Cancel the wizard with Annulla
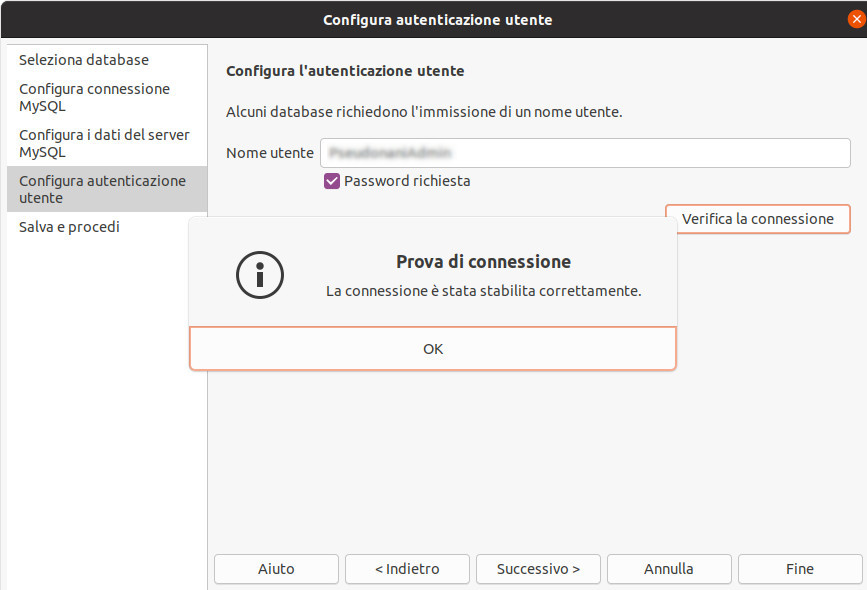Screen dimensions: 867x590 click(x=669, y=569)
